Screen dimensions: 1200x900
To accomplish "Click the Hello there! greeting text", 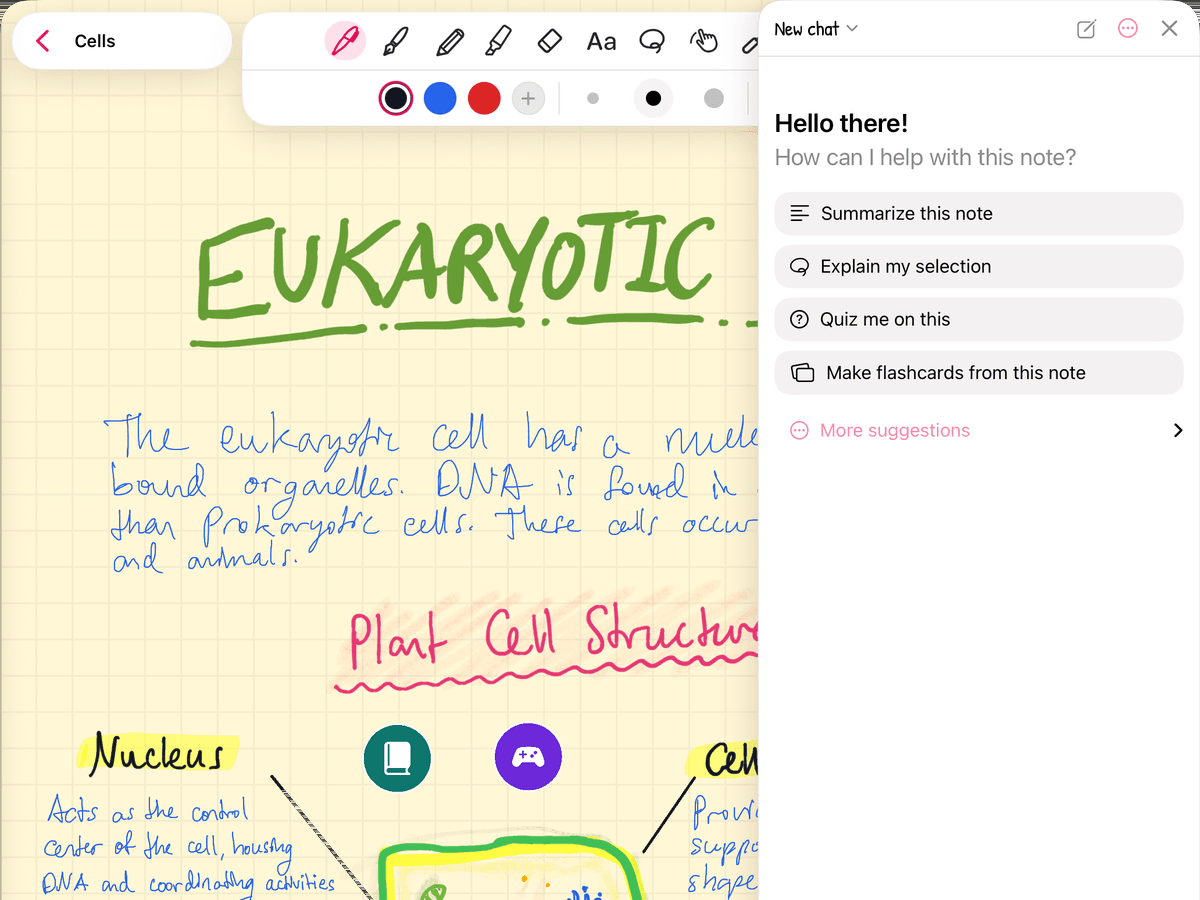I will [841, 123].
